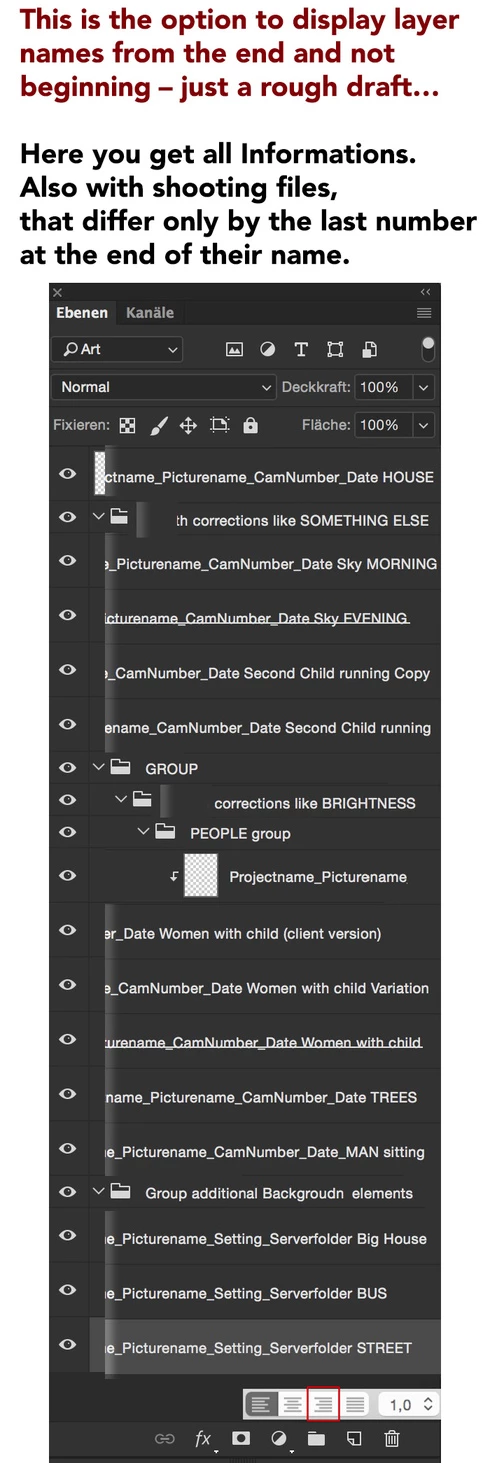Collapse the GROUP folder chevron
This screenshot has height=1463, width=490.
[x=98, y=768]
